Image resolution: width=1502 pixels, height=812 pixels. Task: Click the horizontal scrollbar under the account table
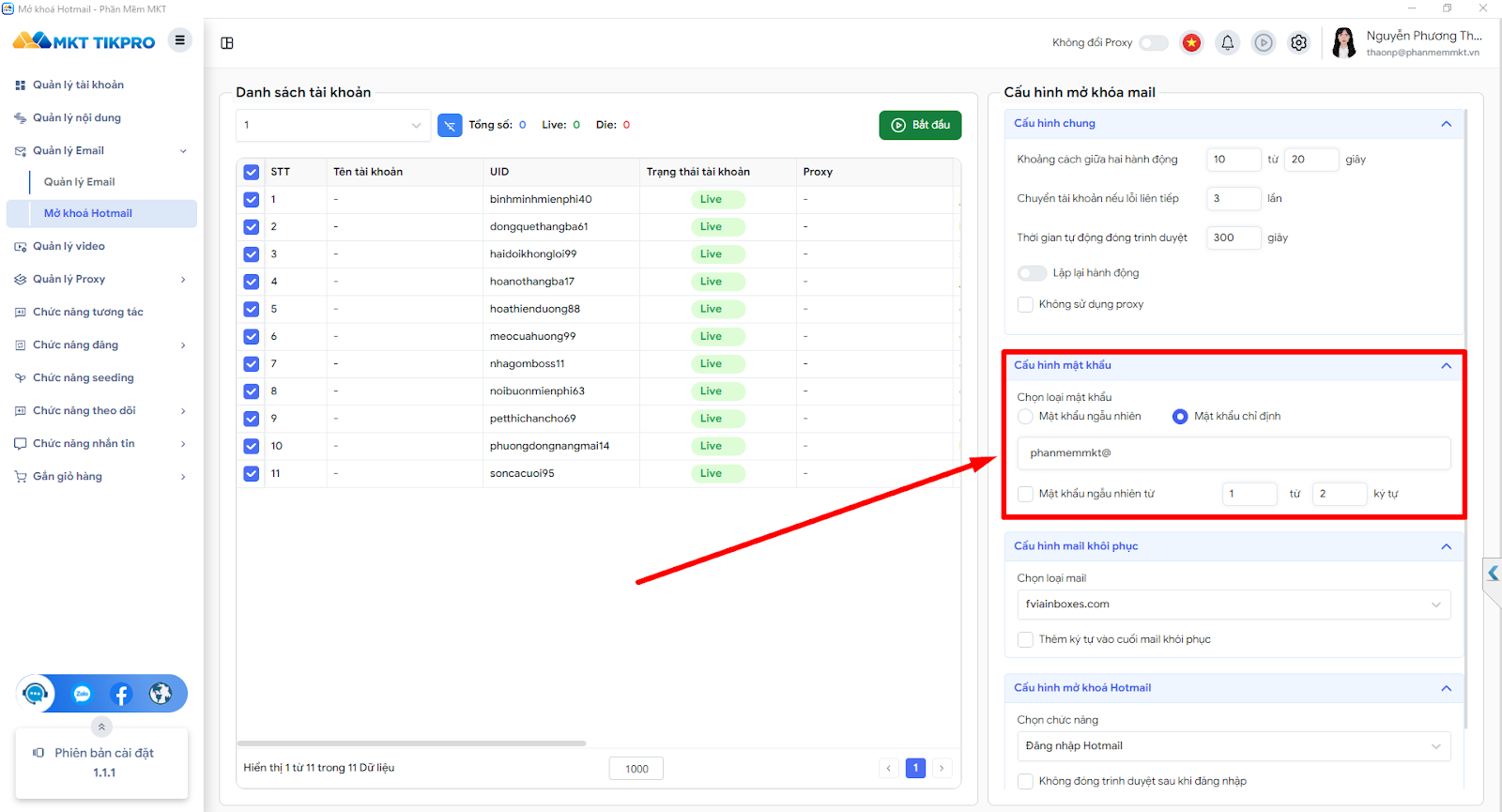411,743
